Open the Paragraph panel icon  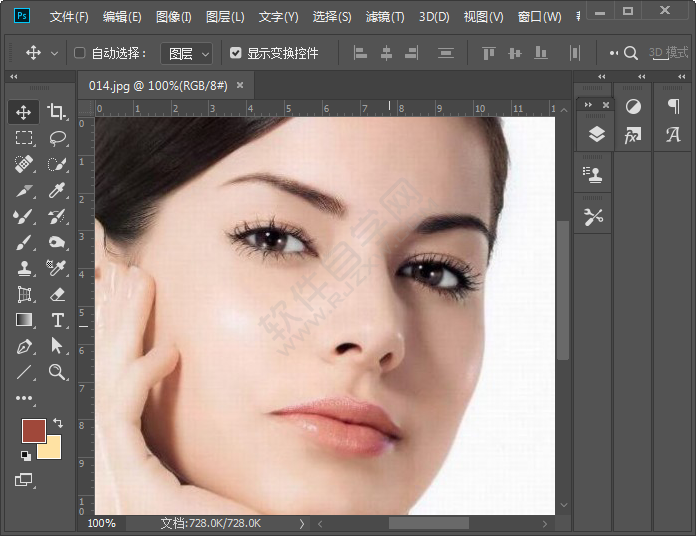pos(673,106)
